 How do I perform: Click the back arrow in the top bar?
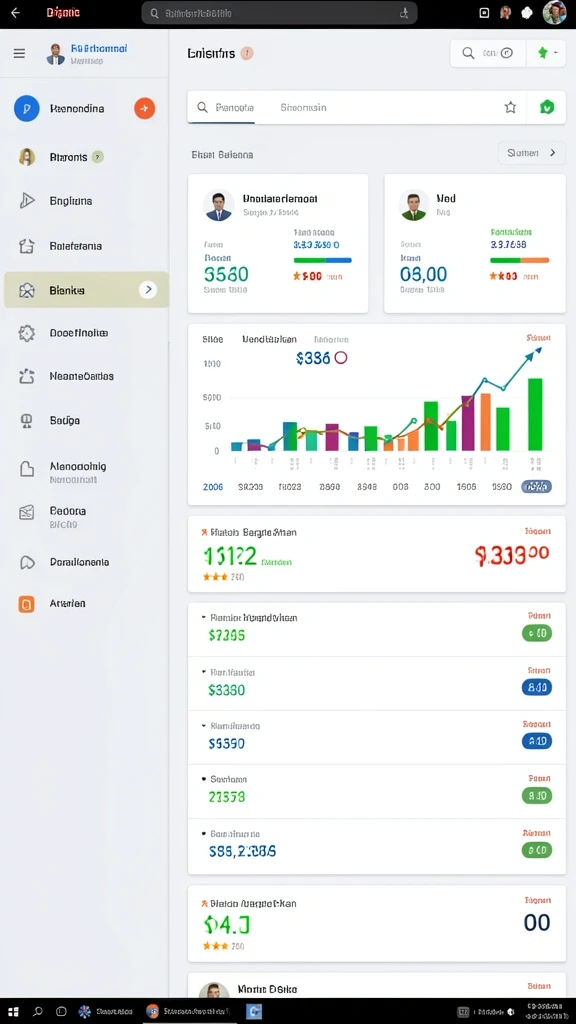(x=15, y=13)
